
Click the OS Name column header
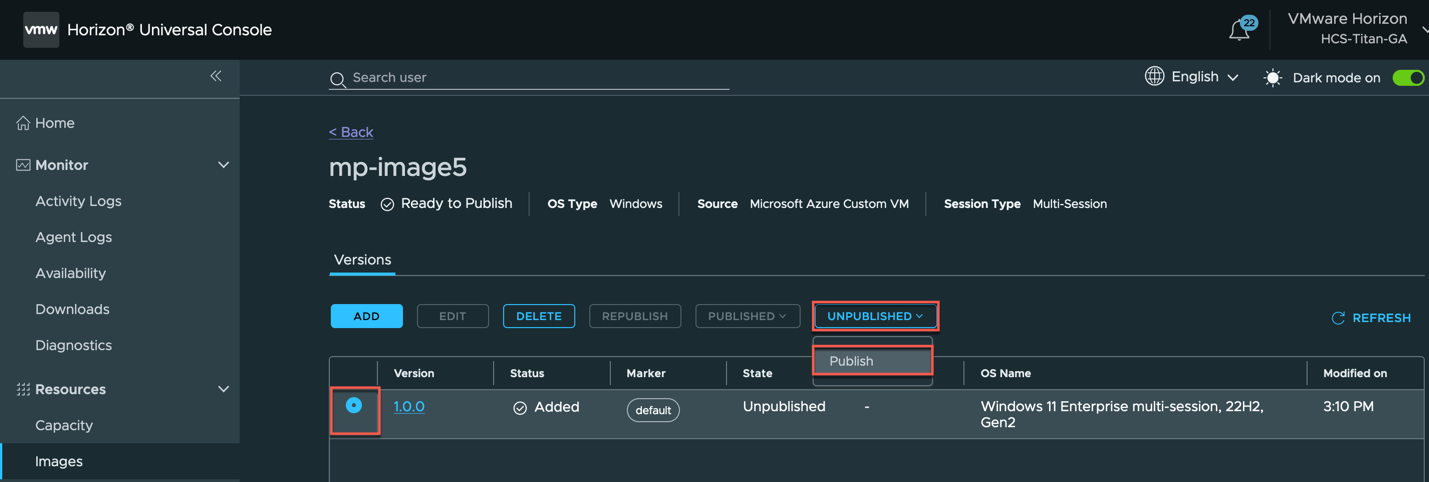click(x=1006, y=373)
